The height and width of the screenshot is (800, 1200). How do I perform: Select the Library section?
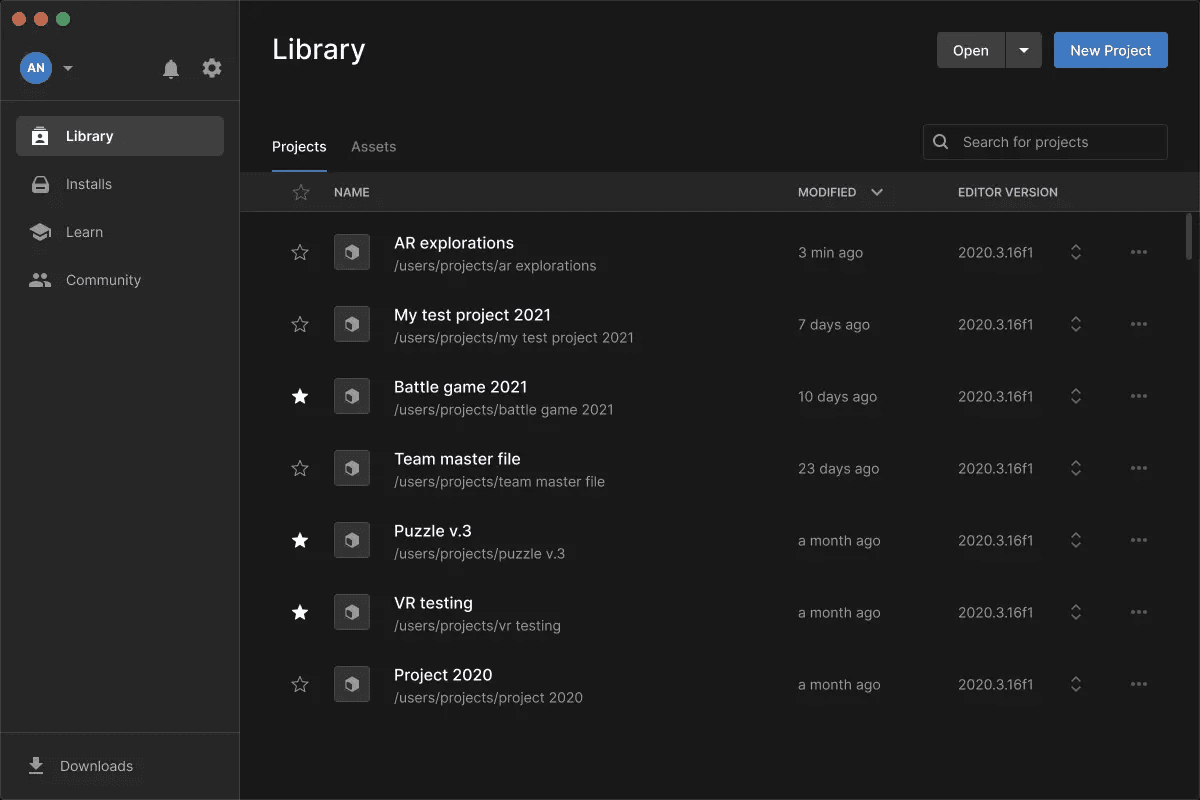click(89, 136)
